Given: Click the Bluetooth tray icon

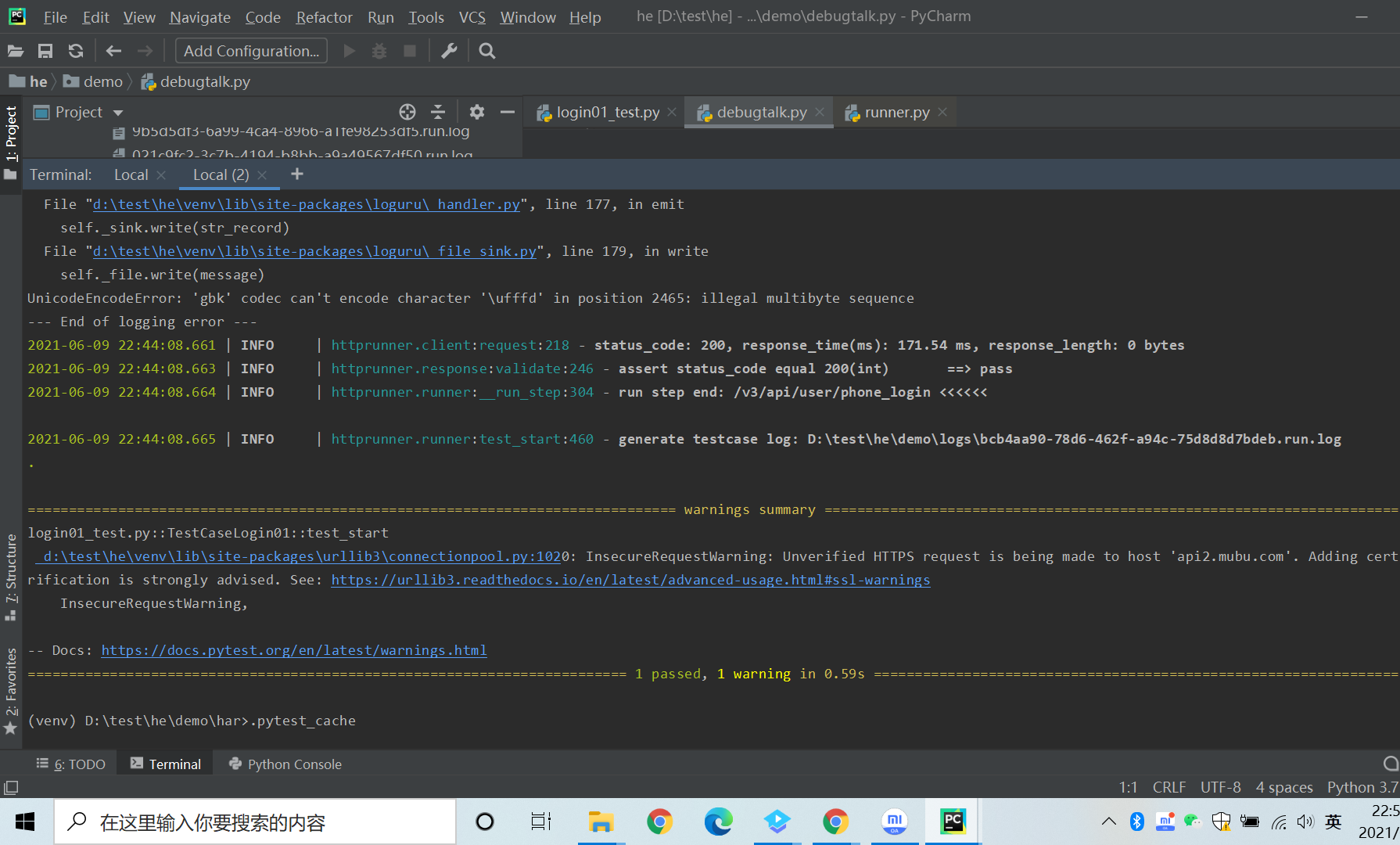Looking at the screenshot, I should [x=1137, y=822].
